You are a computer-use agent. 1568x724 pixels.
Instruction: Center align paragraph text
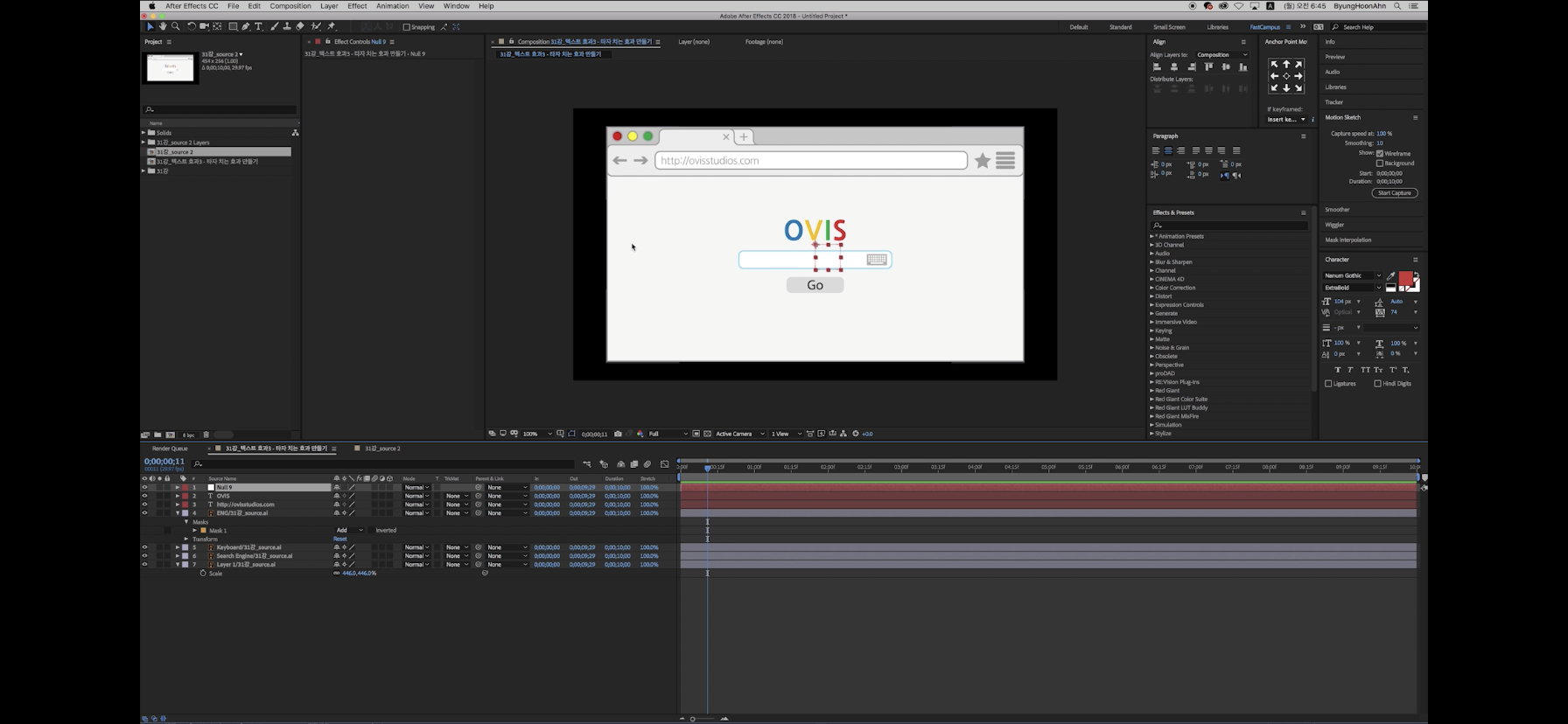coord(1168,150)
